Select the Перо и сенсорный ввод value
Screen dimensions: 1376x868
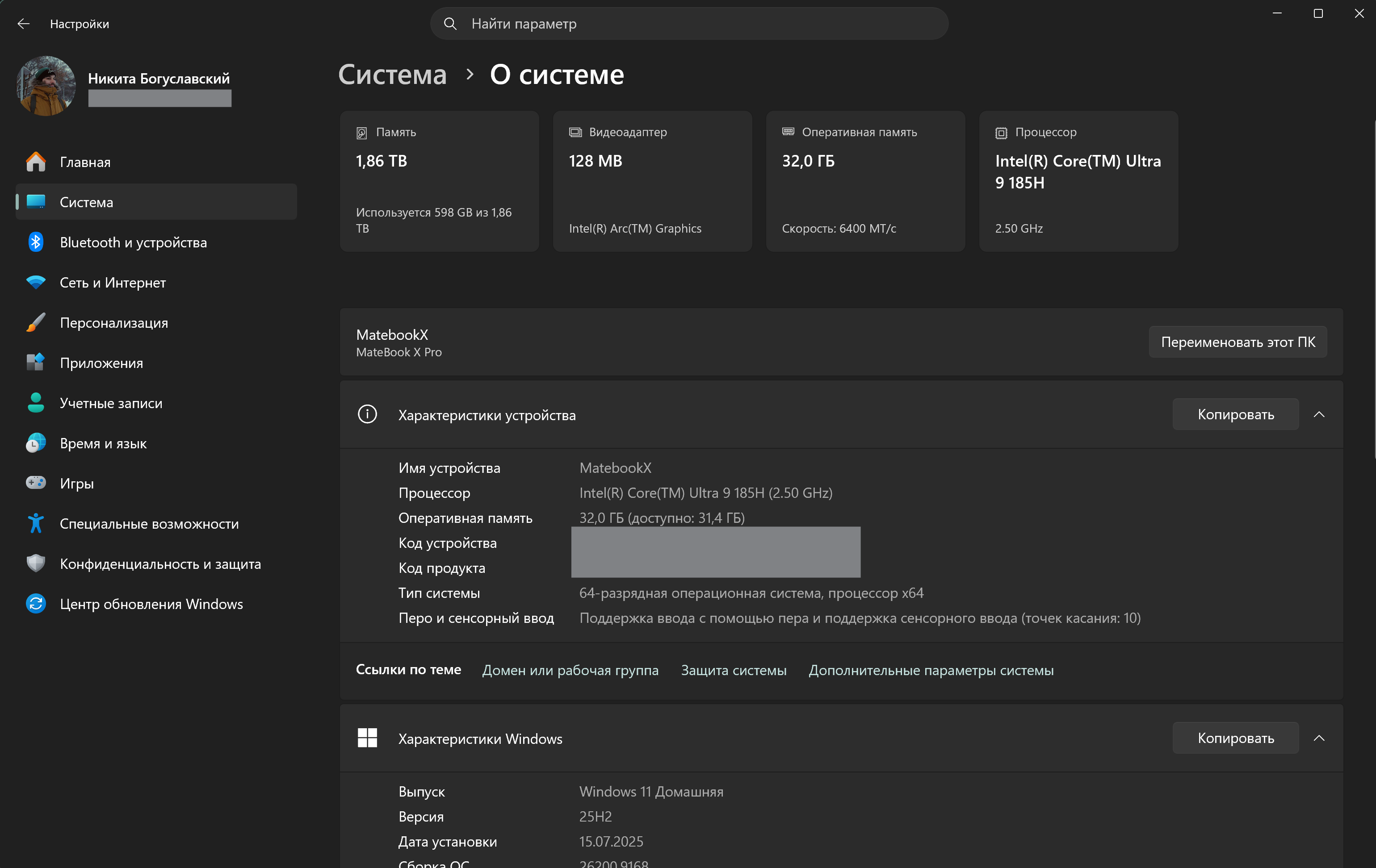[860, 618]
